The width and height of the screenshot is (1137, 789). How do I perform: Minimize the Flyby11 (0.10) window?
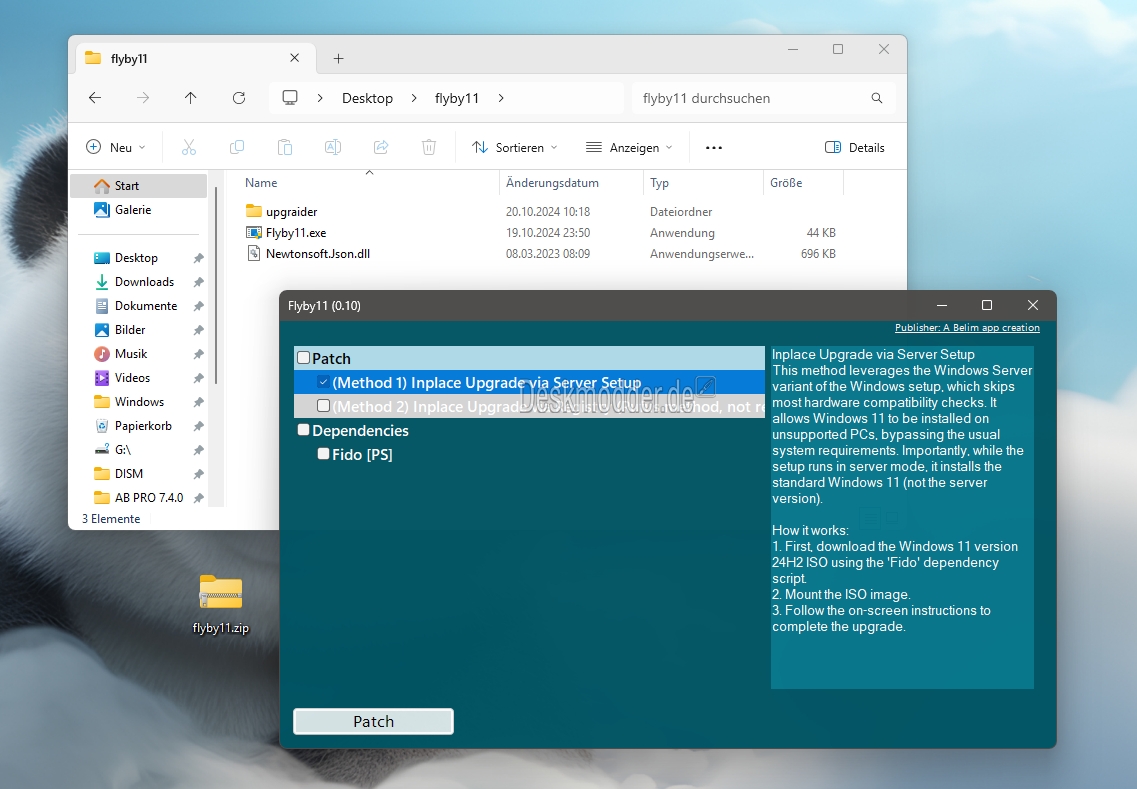942,305
